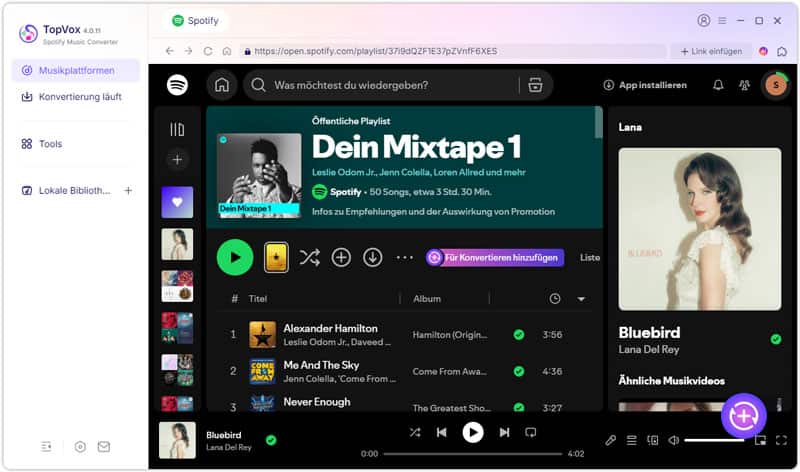Open Musikplattformen in TopVox sidebar
The height and width of the screenshot is (472, 800).
tap(76, 70)
